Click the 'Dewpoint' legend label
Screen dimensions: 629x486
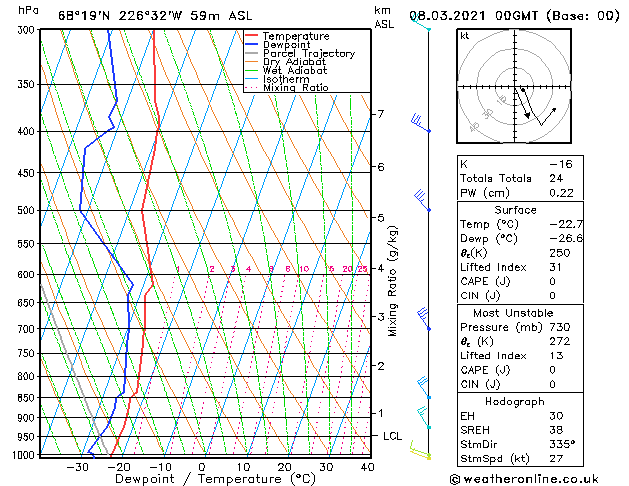tap(287, 45)
